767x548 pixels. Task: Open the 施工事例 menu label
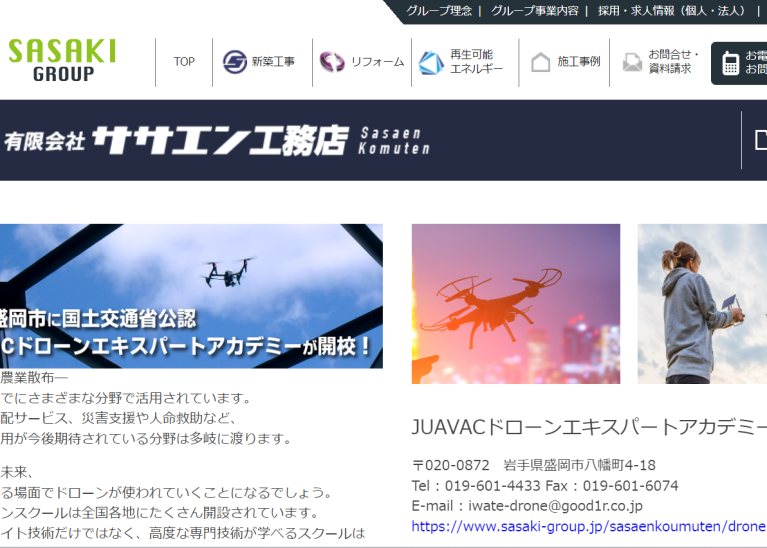tap(579, 62)
